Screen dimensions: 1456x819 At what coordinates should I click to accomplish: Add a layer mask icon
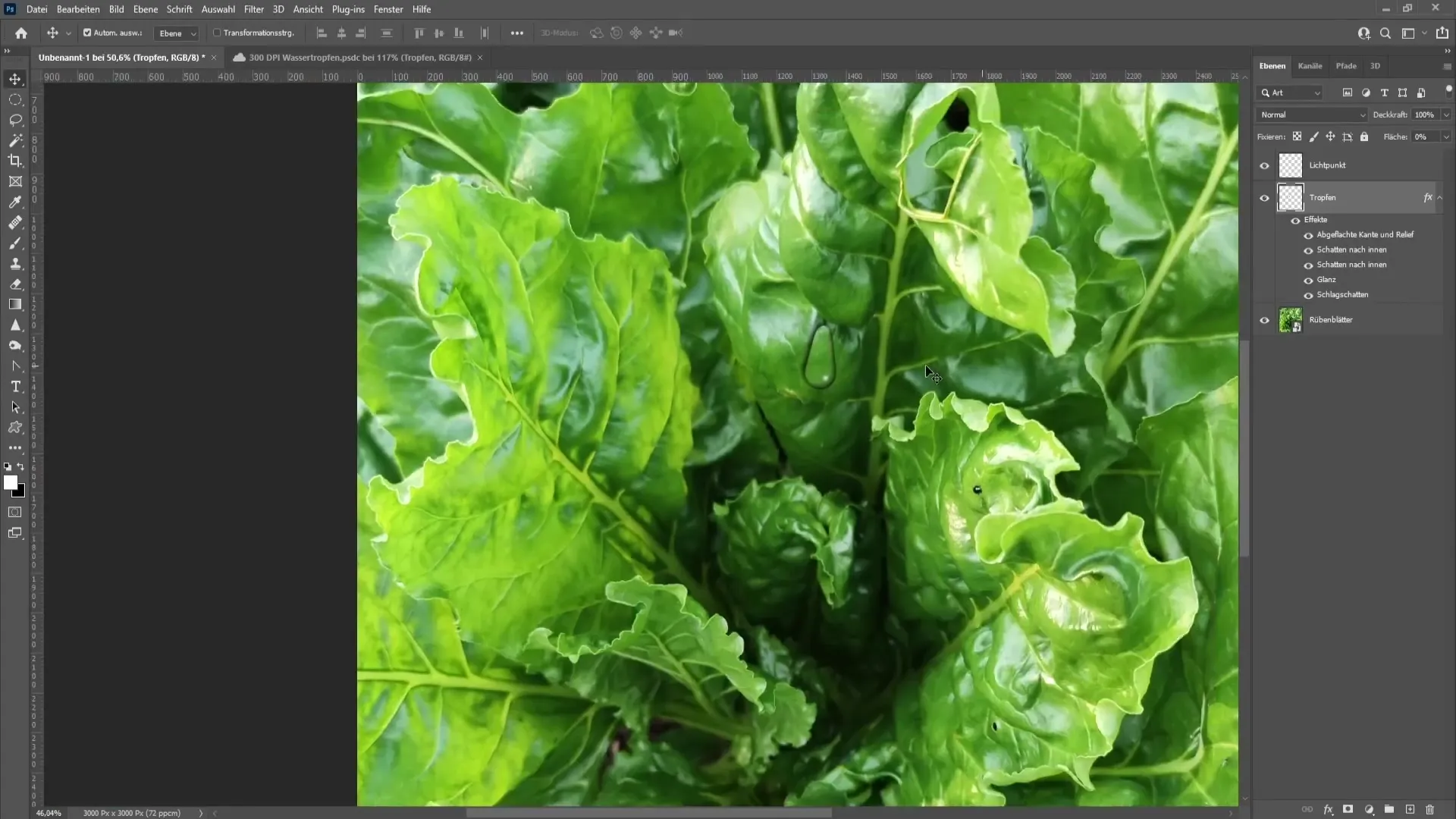pyautogui.click(x=1348, y=809)
